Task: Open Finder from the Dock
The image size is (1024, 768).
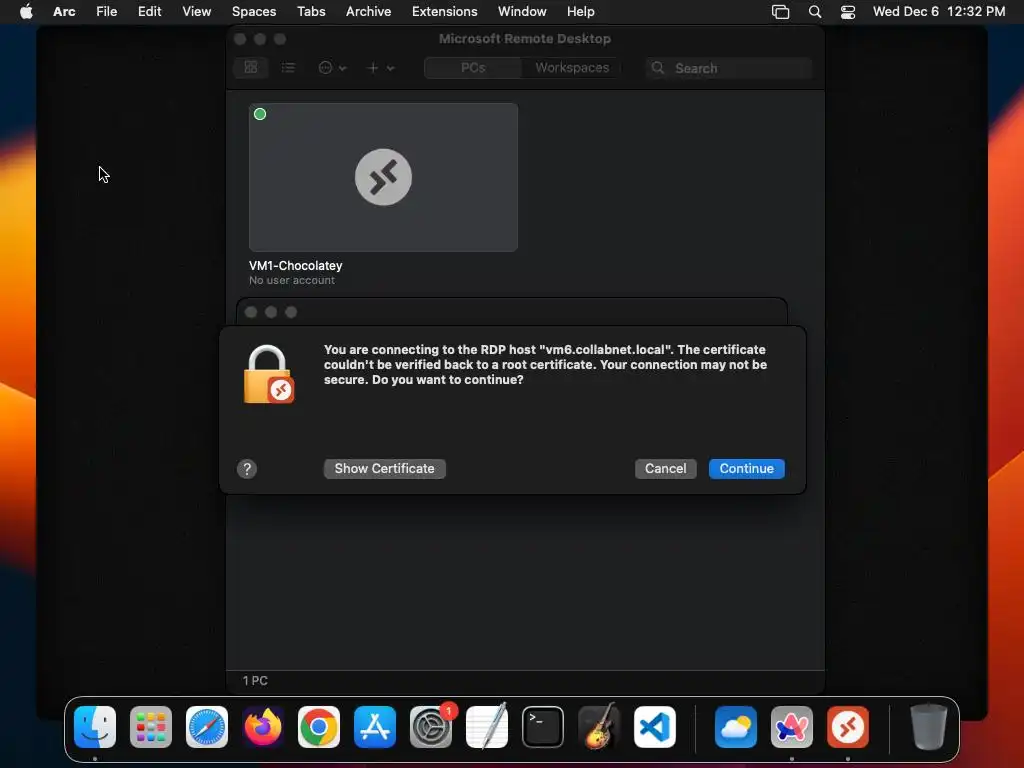Action: click(x=95, y=727)
